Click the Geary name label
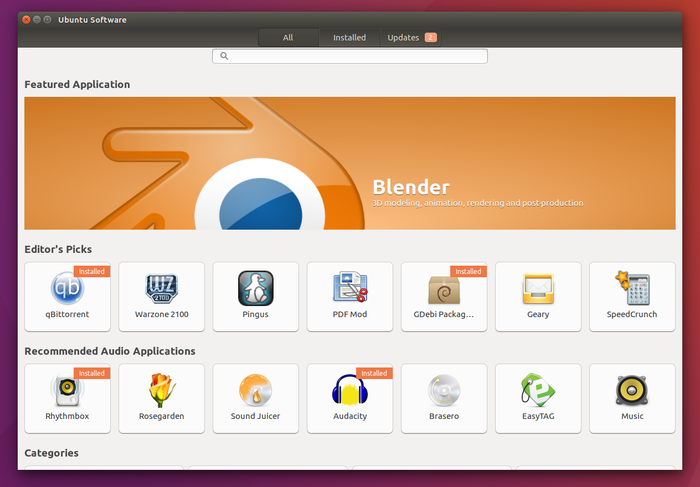Viewport: 700px width, 487px height. 538,314
